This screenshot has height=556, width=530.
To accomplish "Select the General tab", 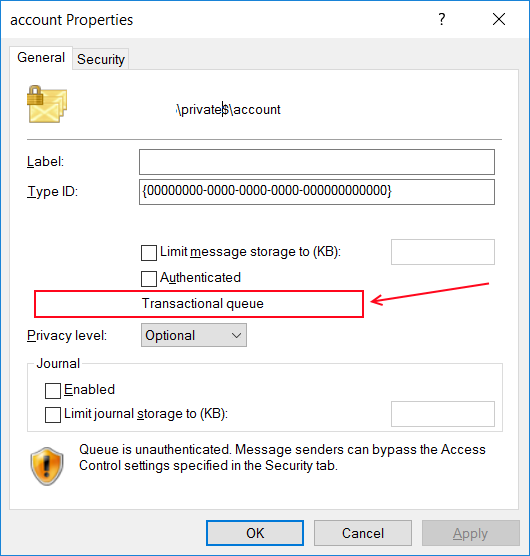I will [x=41, y=57].
